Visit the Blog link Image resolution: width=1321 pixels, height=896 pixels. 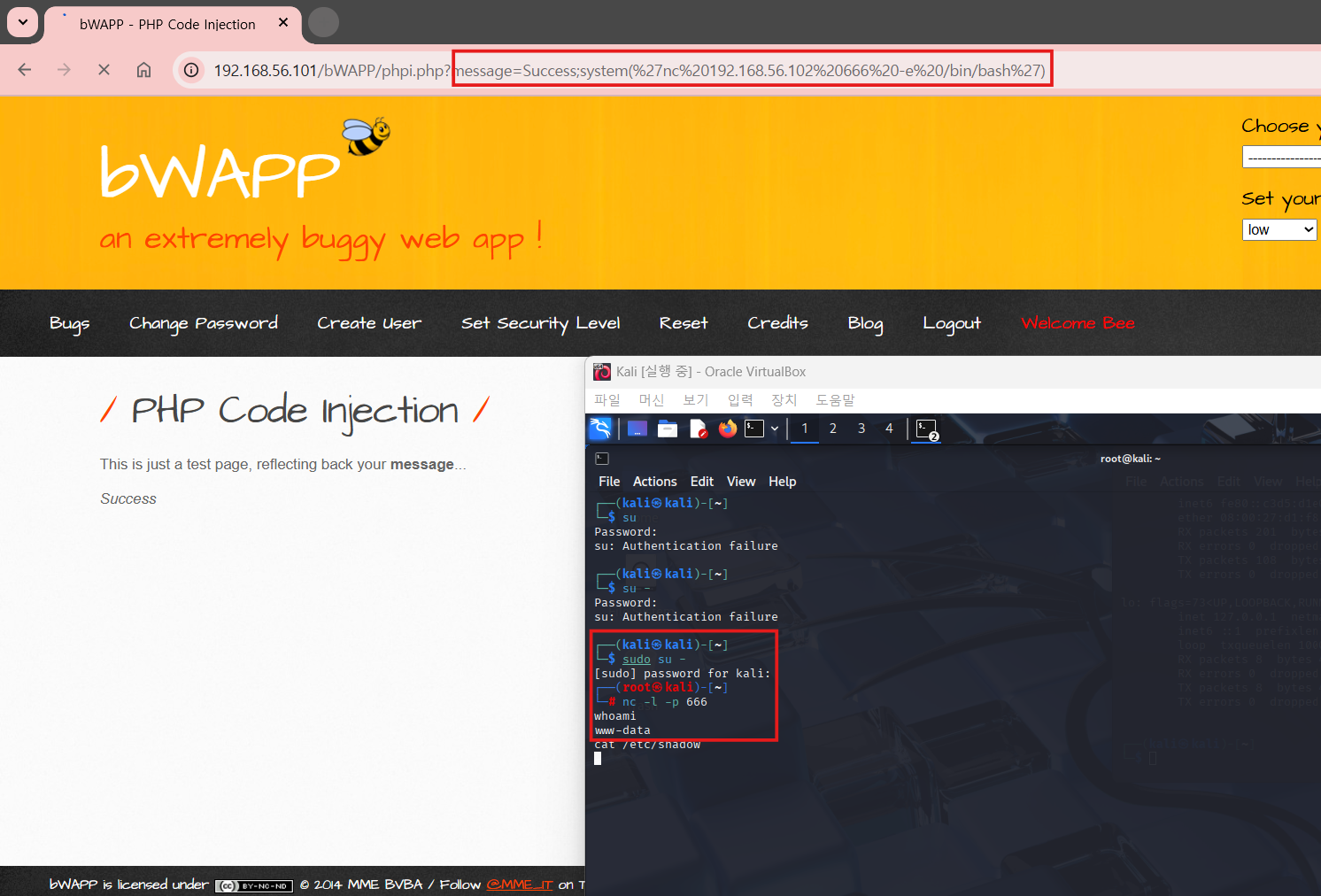(x=865, y=323)
